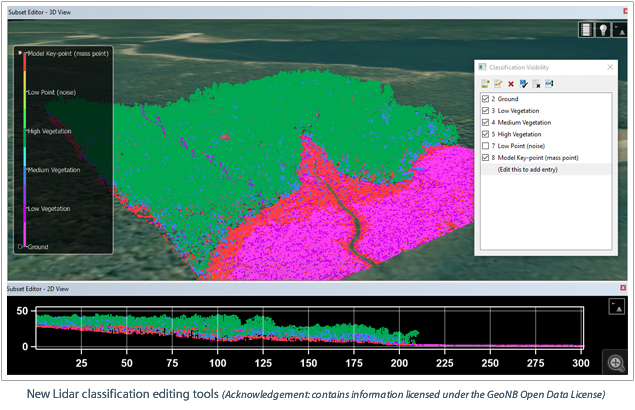Click the film strip animation icon

586,30
